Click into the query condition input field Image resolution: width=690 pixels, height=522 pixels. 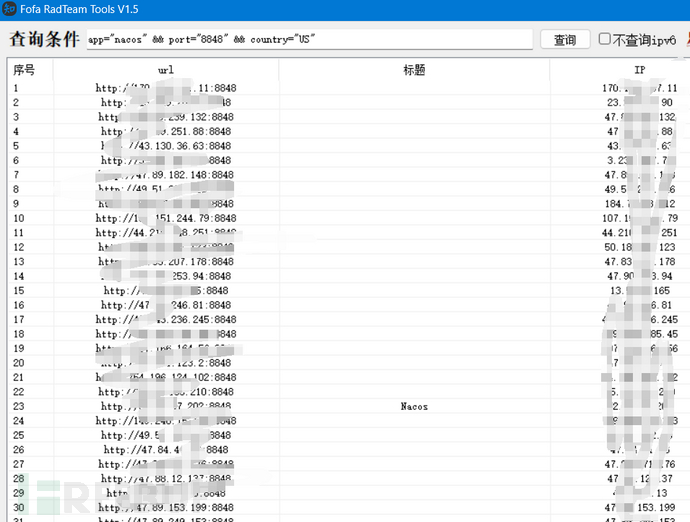[x=309, y=40]
